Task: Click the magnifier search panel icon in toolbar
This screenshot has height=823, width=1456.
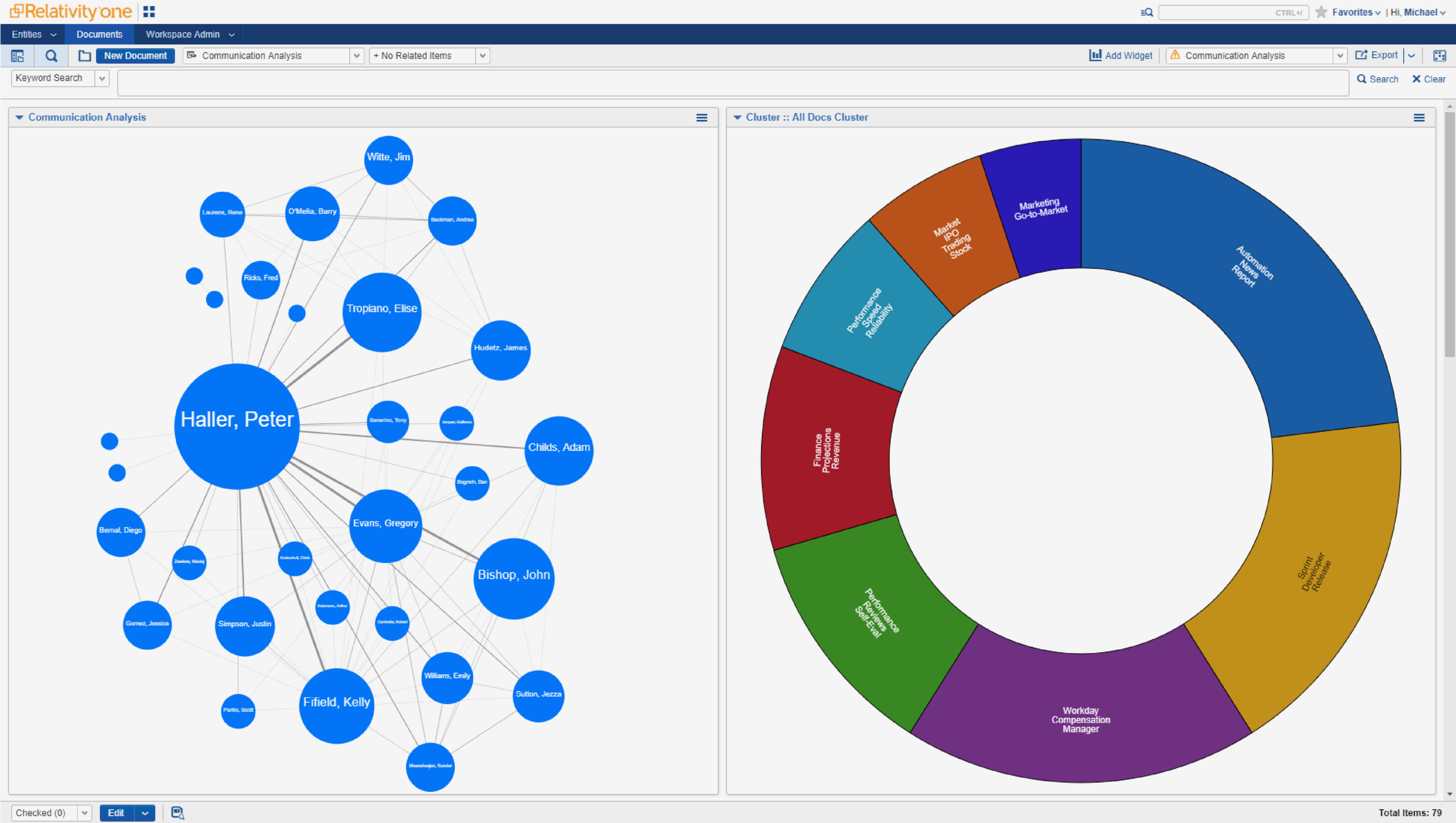Action: (51, 55)
